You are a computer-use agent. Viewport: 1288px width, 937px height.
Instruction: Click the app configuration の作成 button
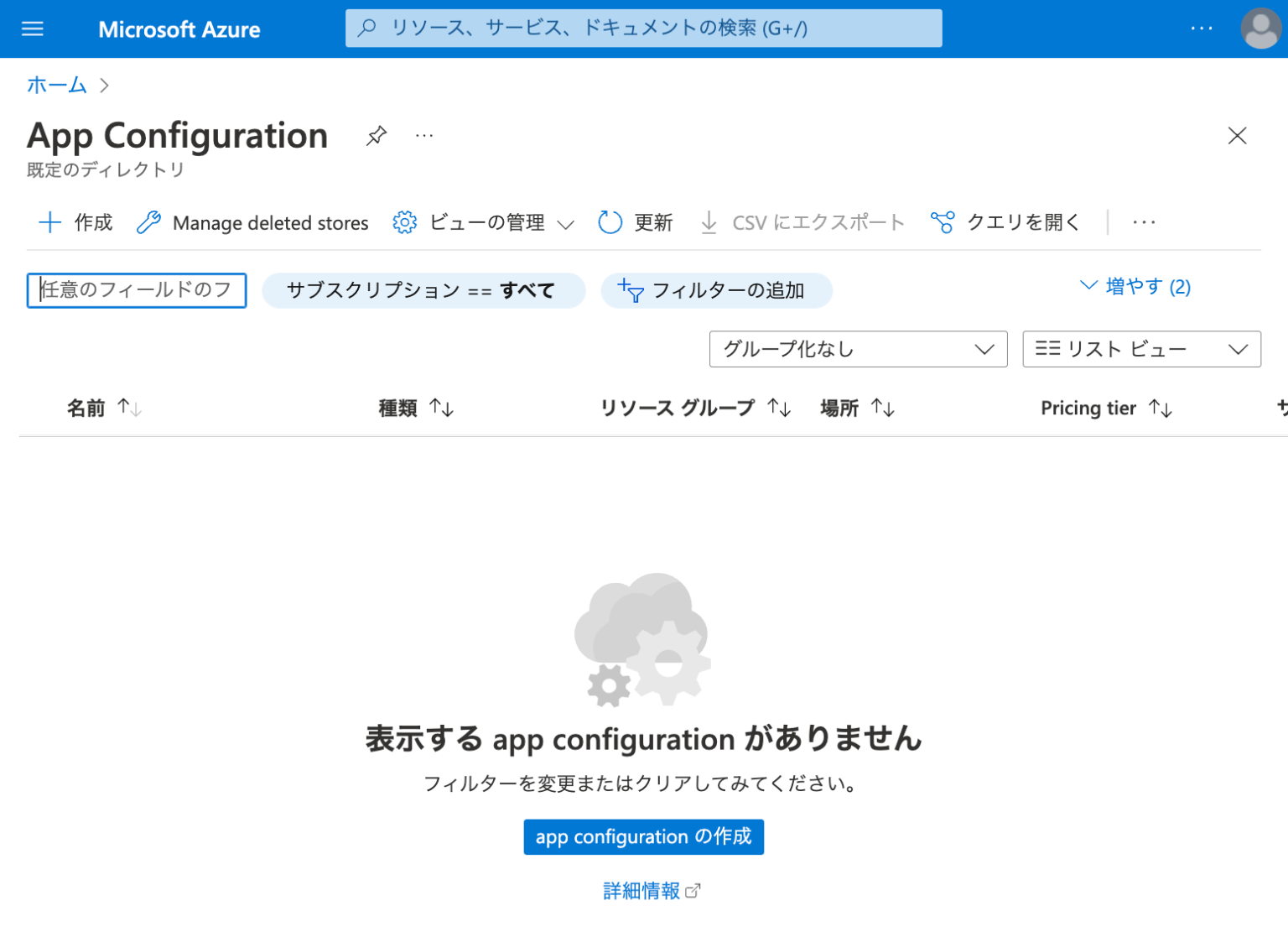[643, 836]
